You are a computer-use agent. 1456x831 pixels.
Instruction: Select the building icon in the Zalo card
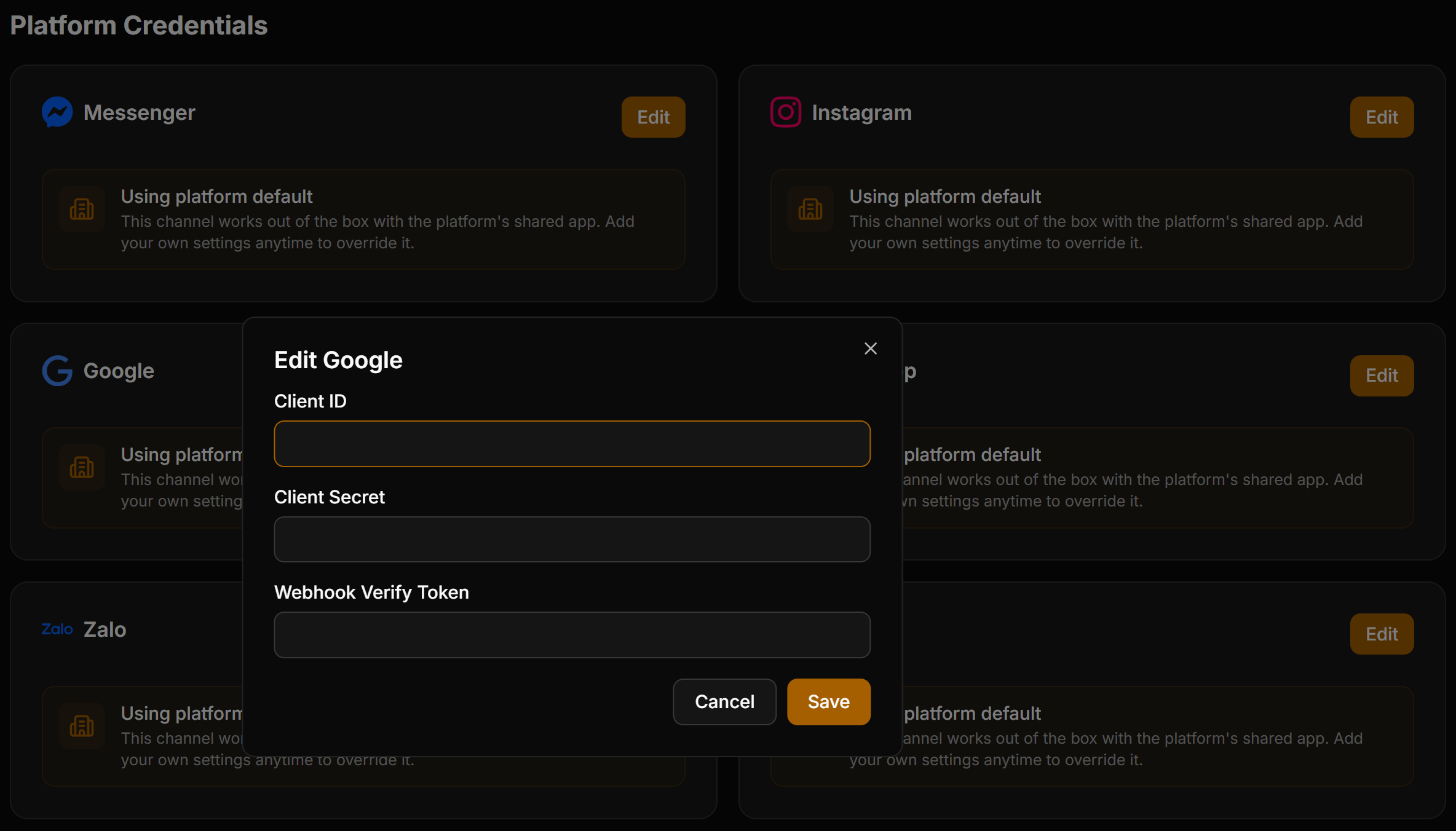point(82,726)
